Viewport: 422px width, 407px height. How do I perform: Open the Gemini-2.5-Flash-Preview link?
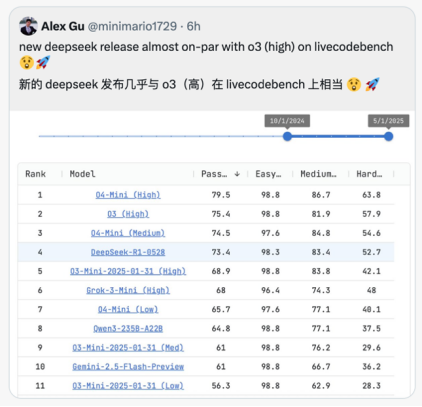pos(128,367)
